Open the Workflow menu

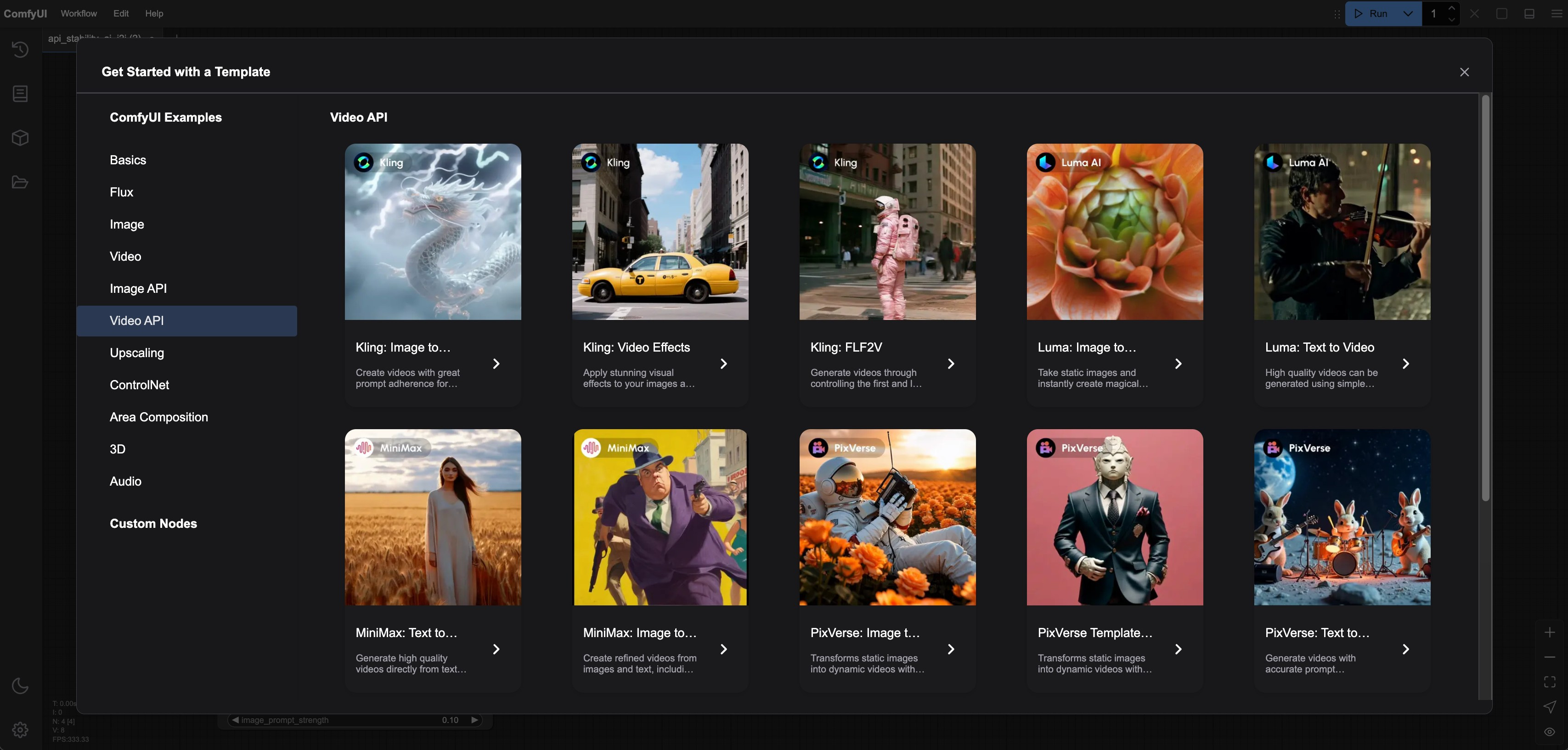click(x=79, y=13)
